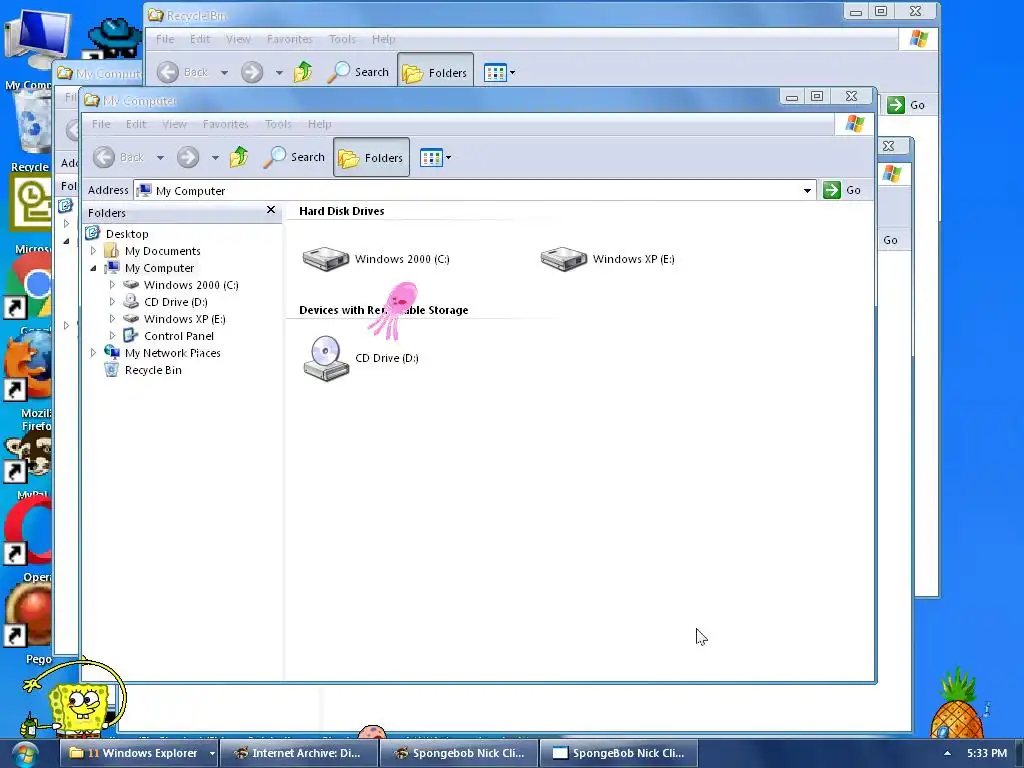1024x768 pixels.
Task: Open View menu in front My Computer window
Action: pos(174,124)
